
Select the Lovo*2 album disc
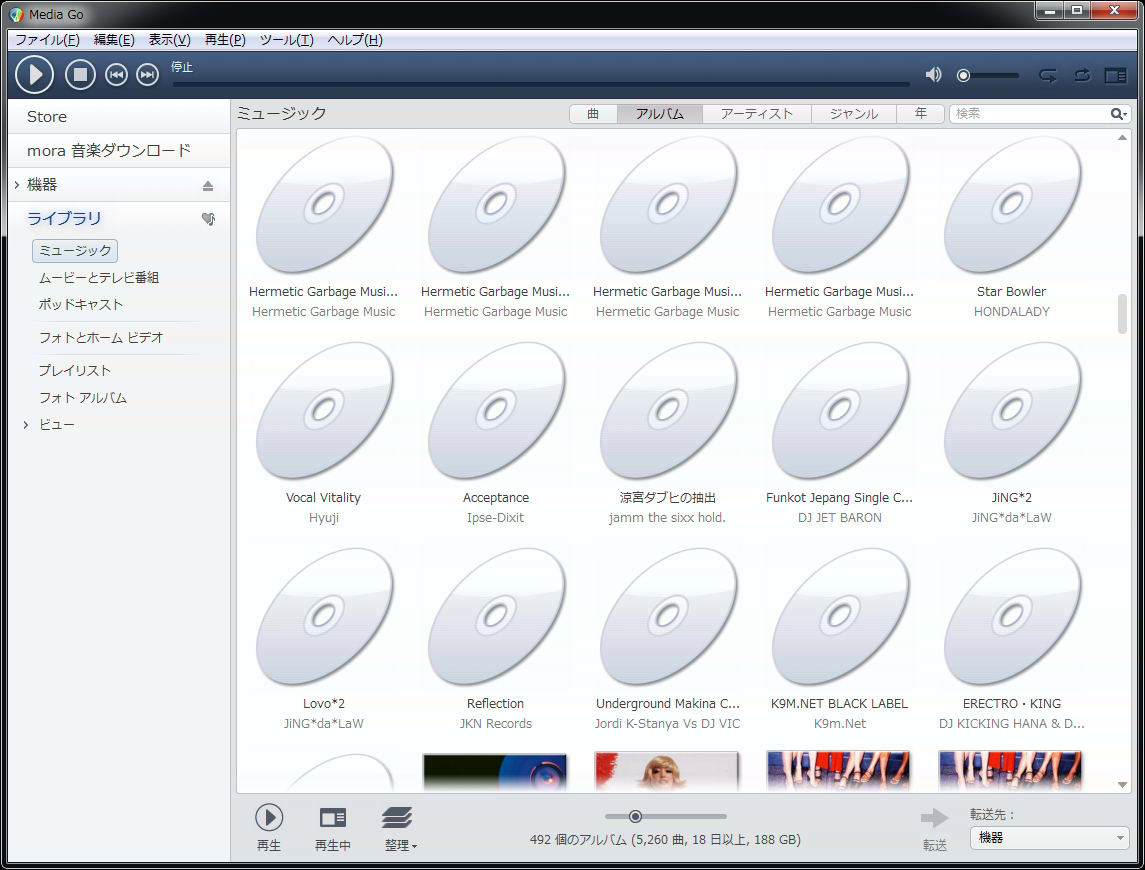pos(323,618)
